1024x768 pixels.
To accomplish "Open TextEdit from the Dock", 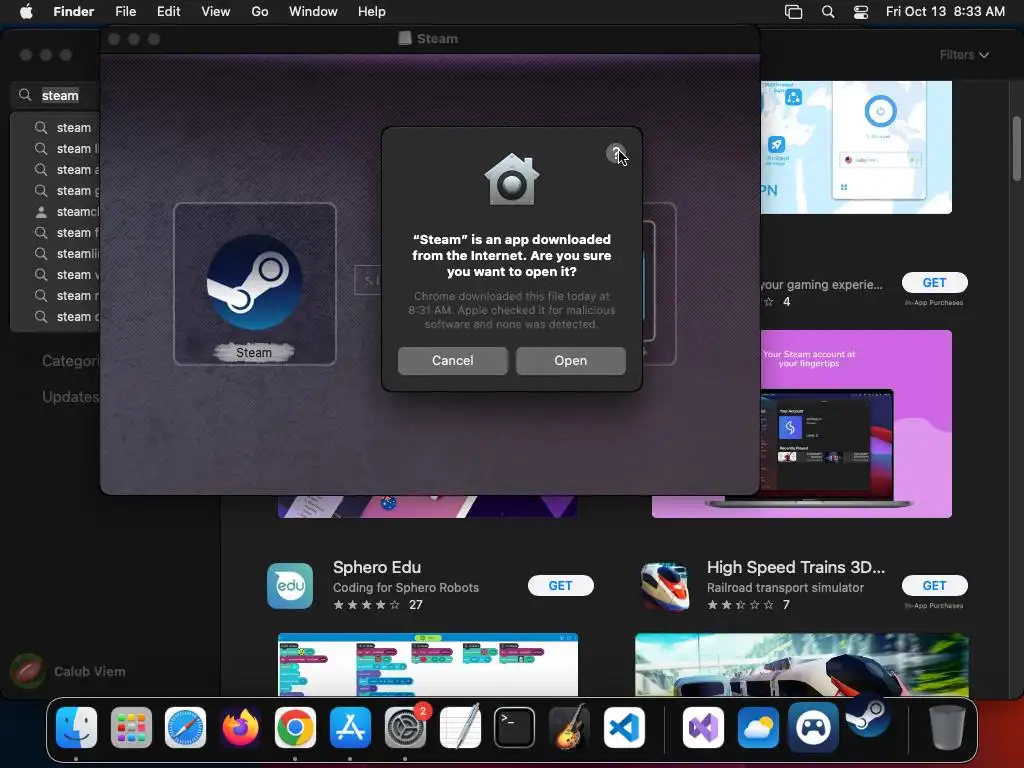I will coord(460,728).
